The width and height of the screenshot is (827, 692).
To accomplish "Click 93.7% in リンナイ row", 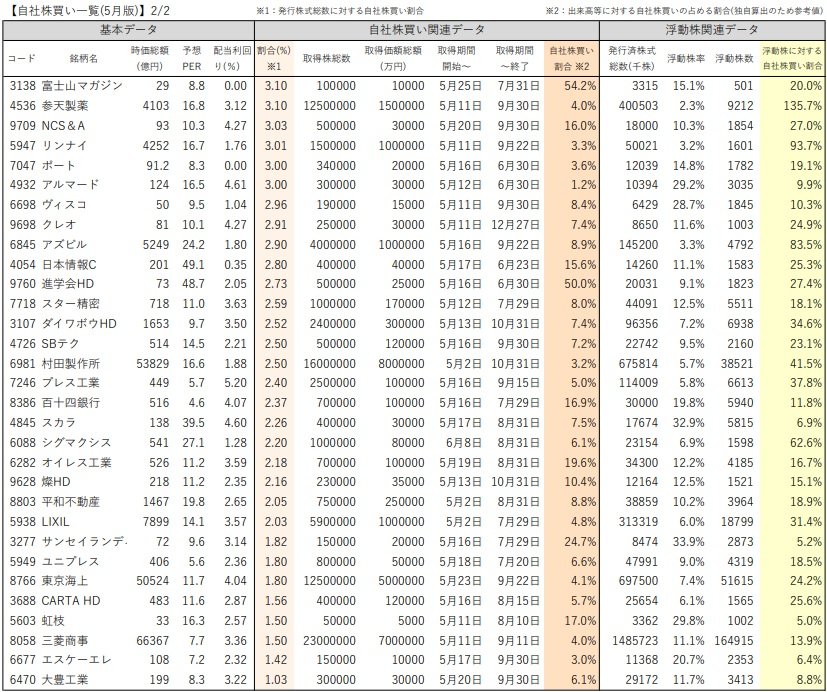I will point(806,145).
